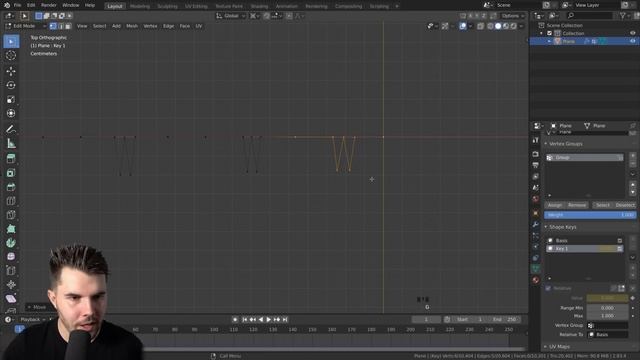Jump to timeline start
This screenshot has height=360, width=640.
pyautogui.click(x=244, y=320)
